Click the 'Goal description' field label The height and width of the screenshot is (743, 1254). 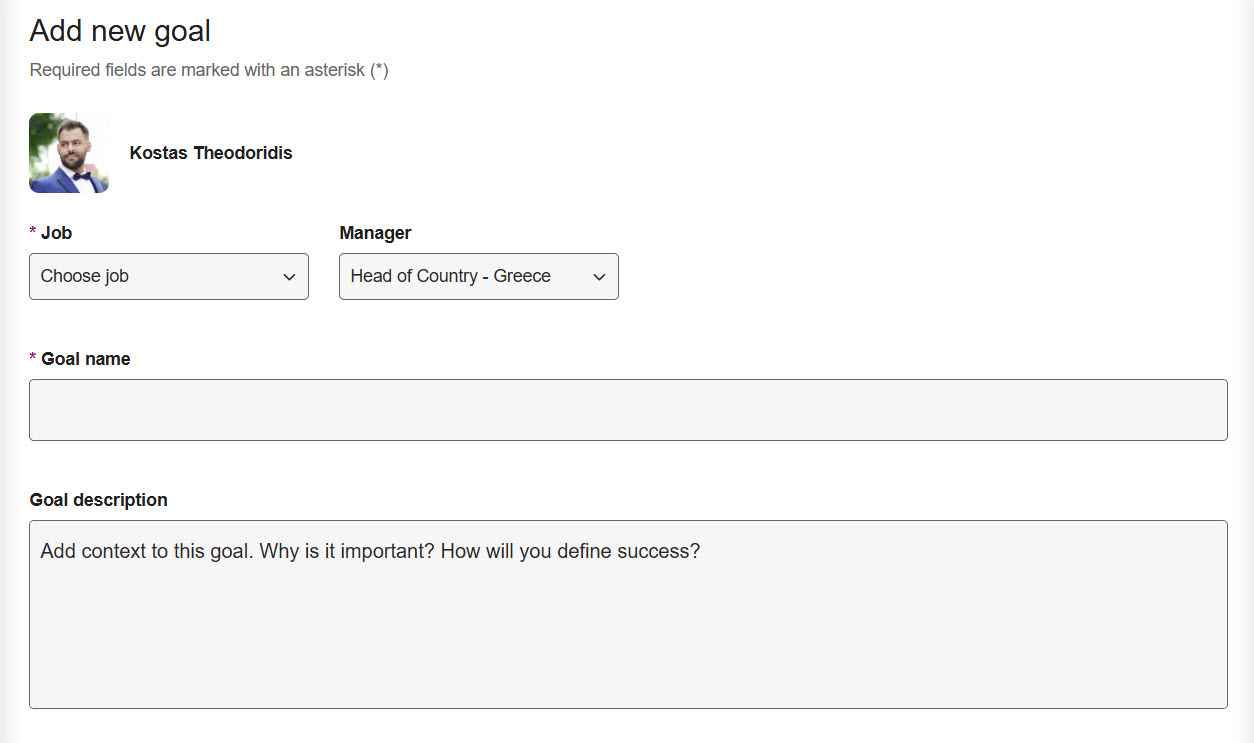[x=99, y=500]
